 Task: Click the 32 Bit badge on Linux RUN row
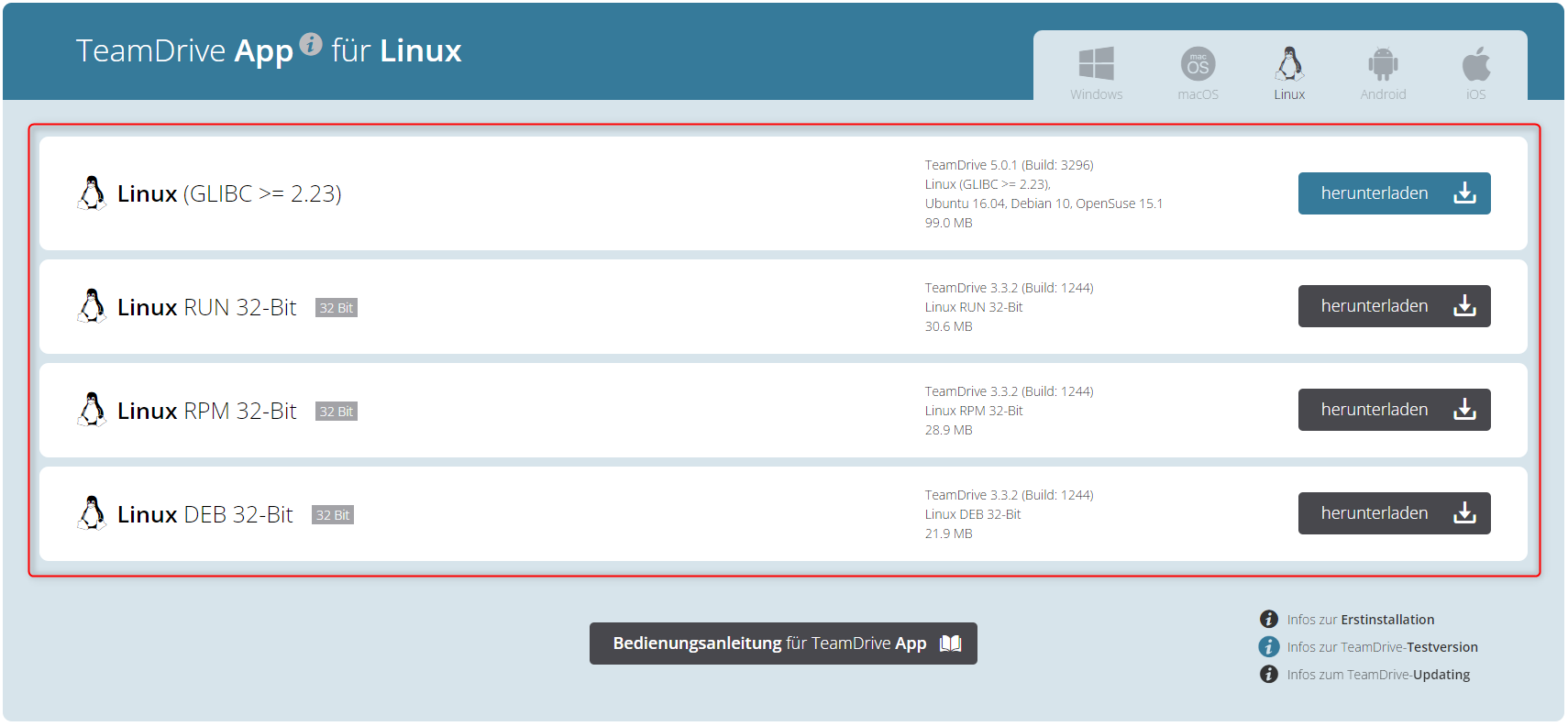337,308
